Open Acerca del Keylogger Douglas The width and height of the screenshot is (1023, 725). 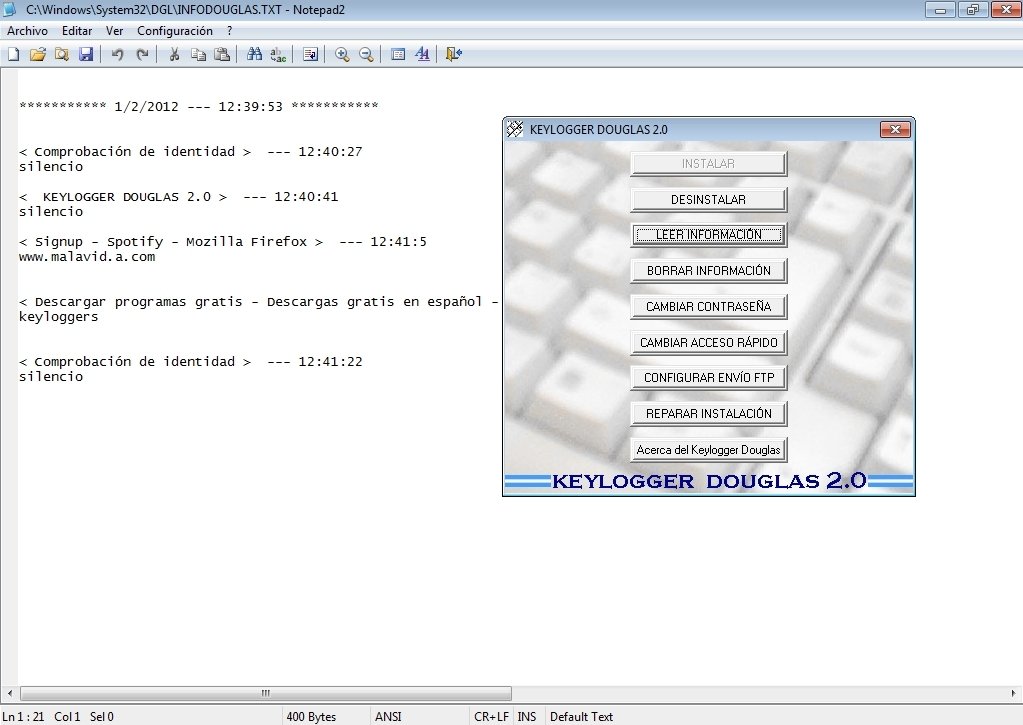(709, 450)
